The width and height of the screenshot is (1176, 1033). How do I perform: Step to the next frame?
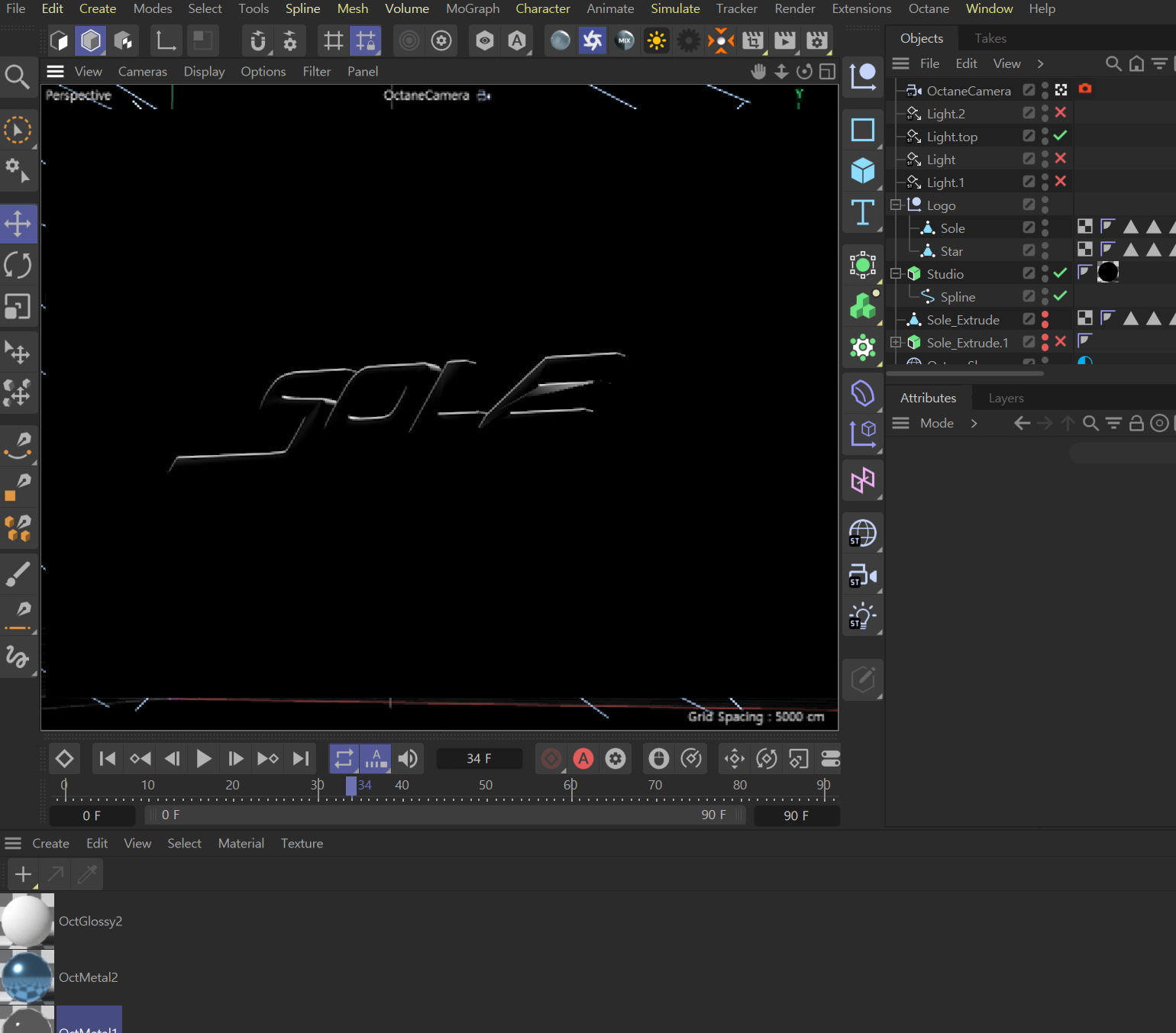(x=235, y=758)
